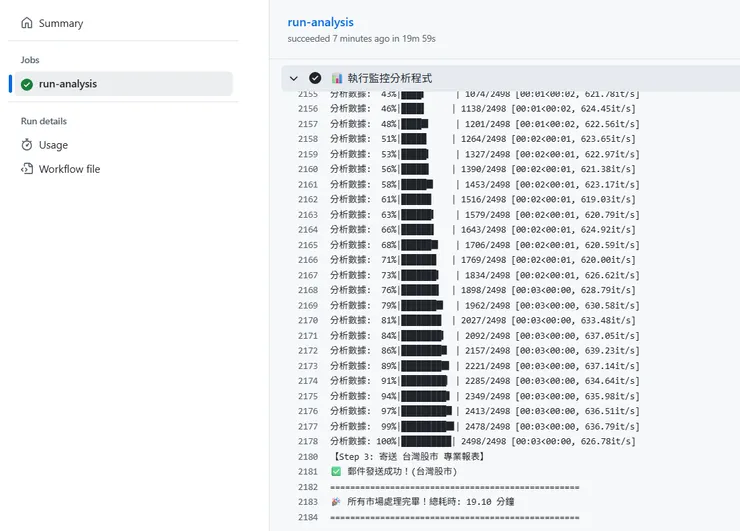Click the text '所有市場處理完畢！總耗時: 19.10 分鐘'
The image size is (740, 531).
(430, 502)
